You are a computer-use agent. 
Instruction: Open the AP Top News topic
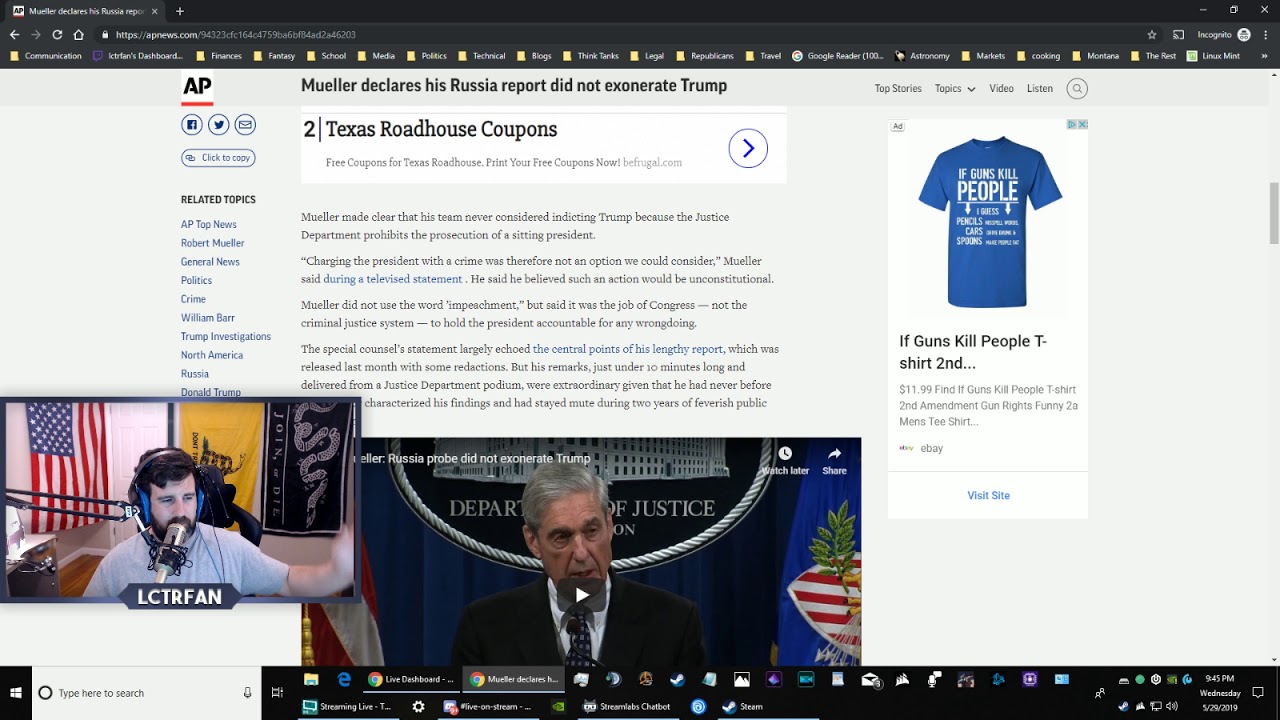pos(209,225)
